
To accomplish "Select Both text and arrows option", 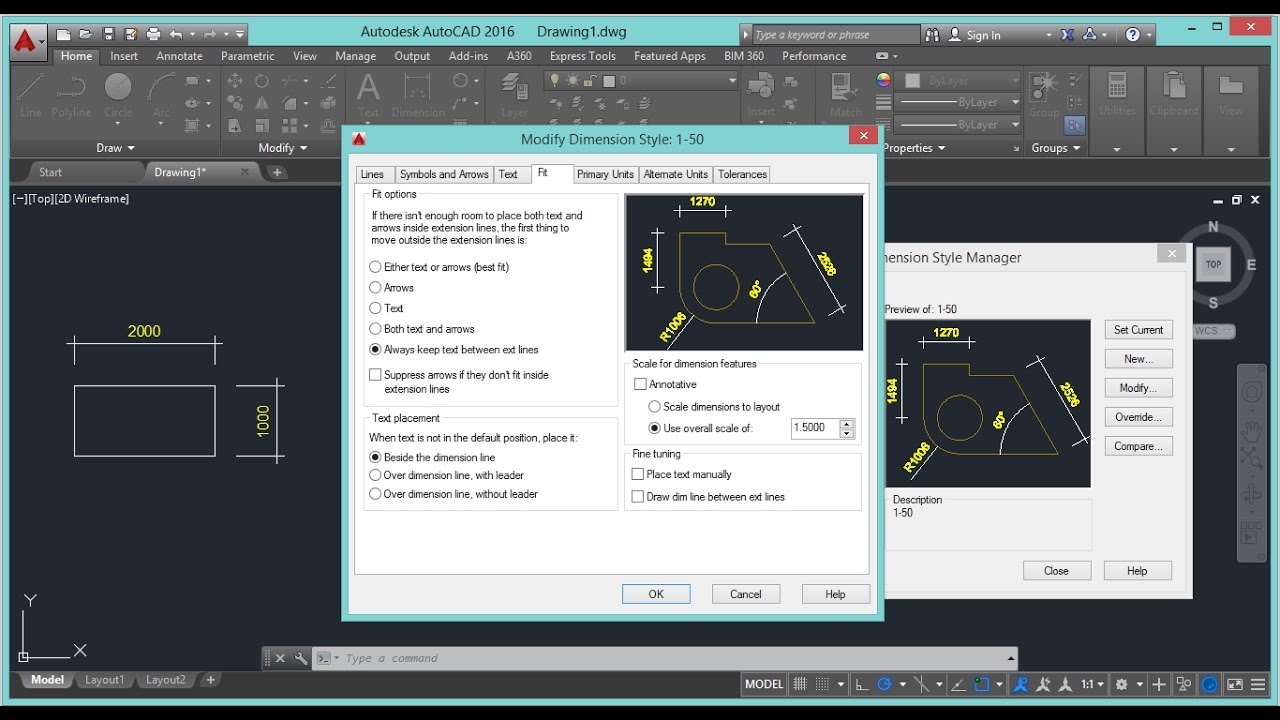I will [x=422, y=329].
